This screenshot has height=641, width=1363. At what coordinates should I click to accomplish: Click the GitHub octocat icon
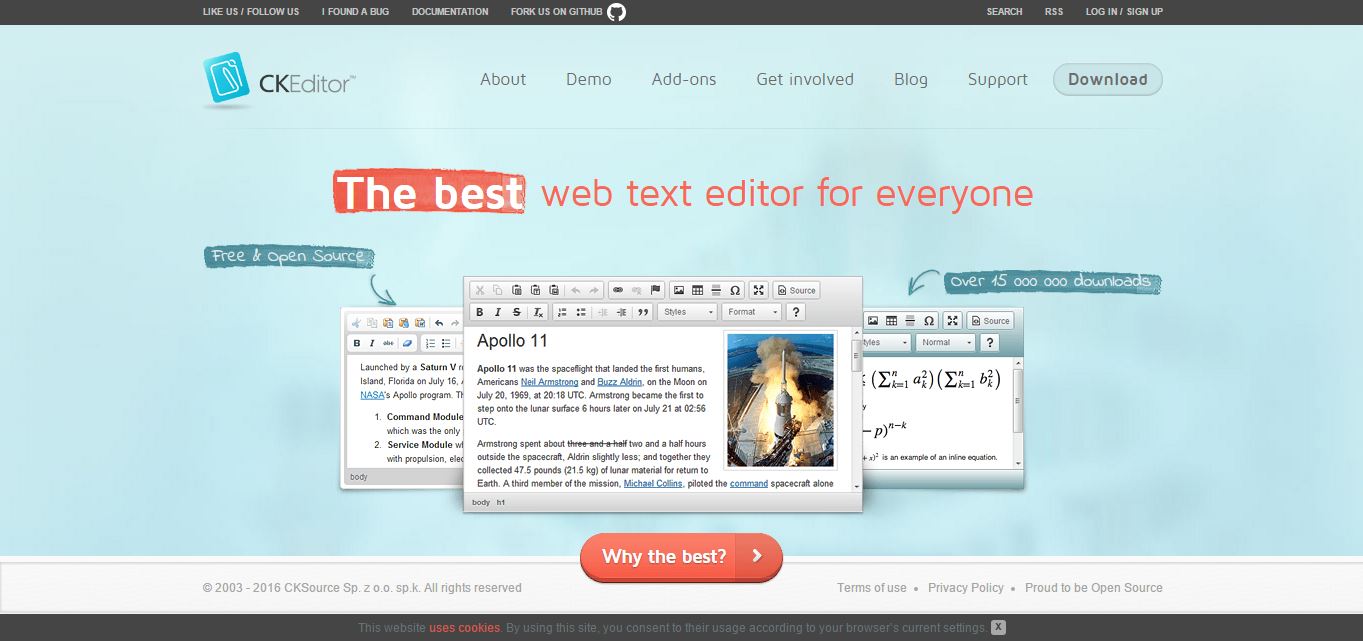[617, 12]
